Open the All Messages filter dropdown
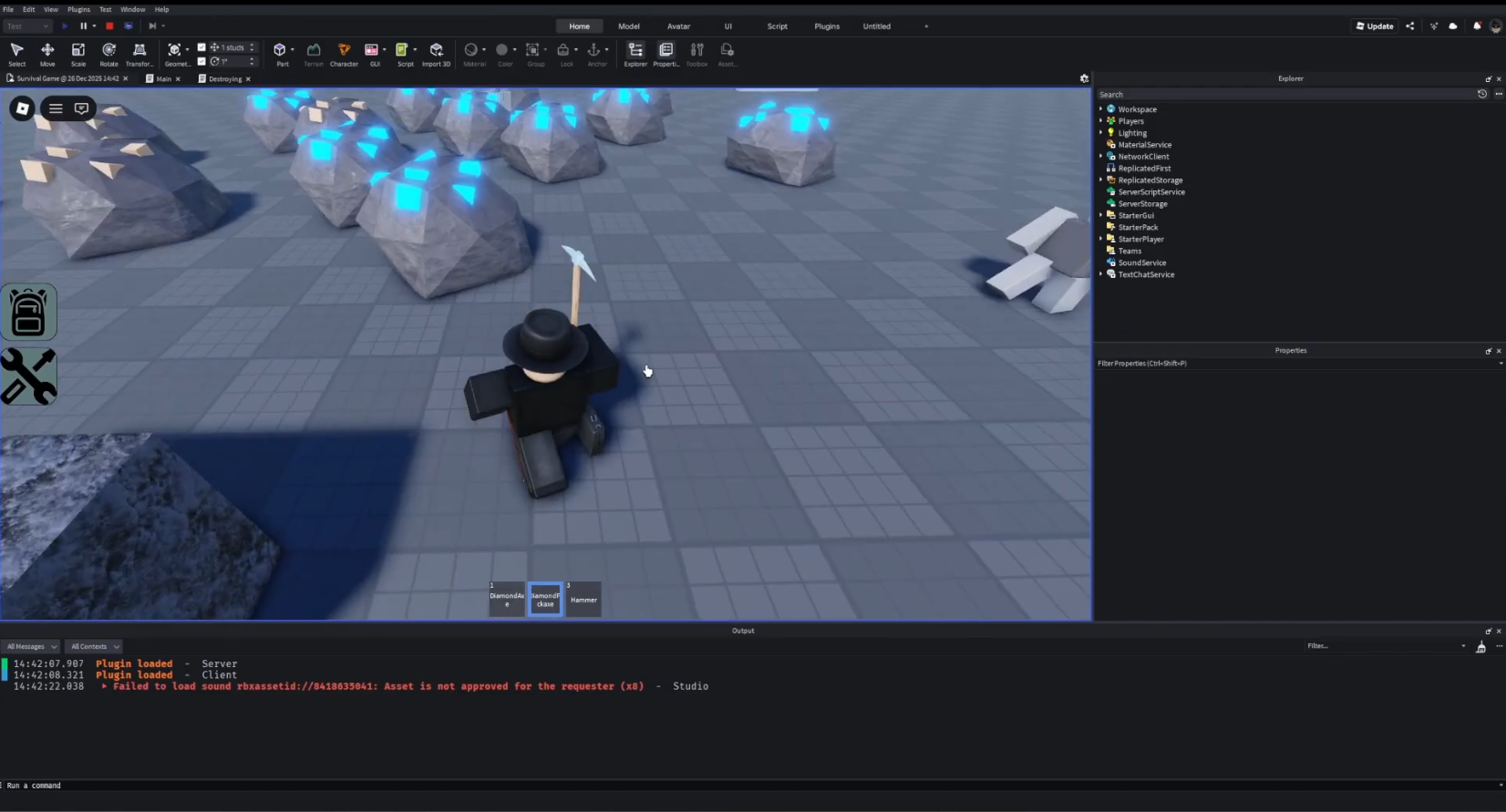 pos(32,646)
